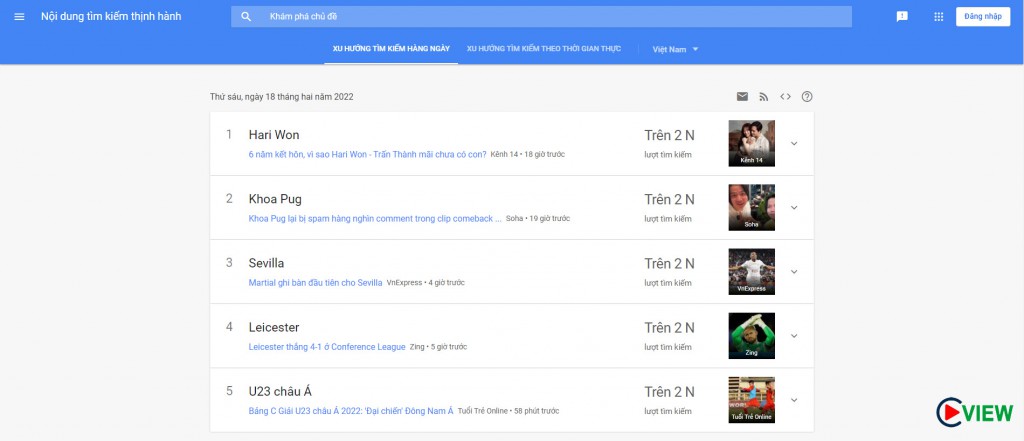The height and width of the screenshot is (441, 1024).
Task: Expand the Leicester trend row
Action: click(x=794, y=336)
